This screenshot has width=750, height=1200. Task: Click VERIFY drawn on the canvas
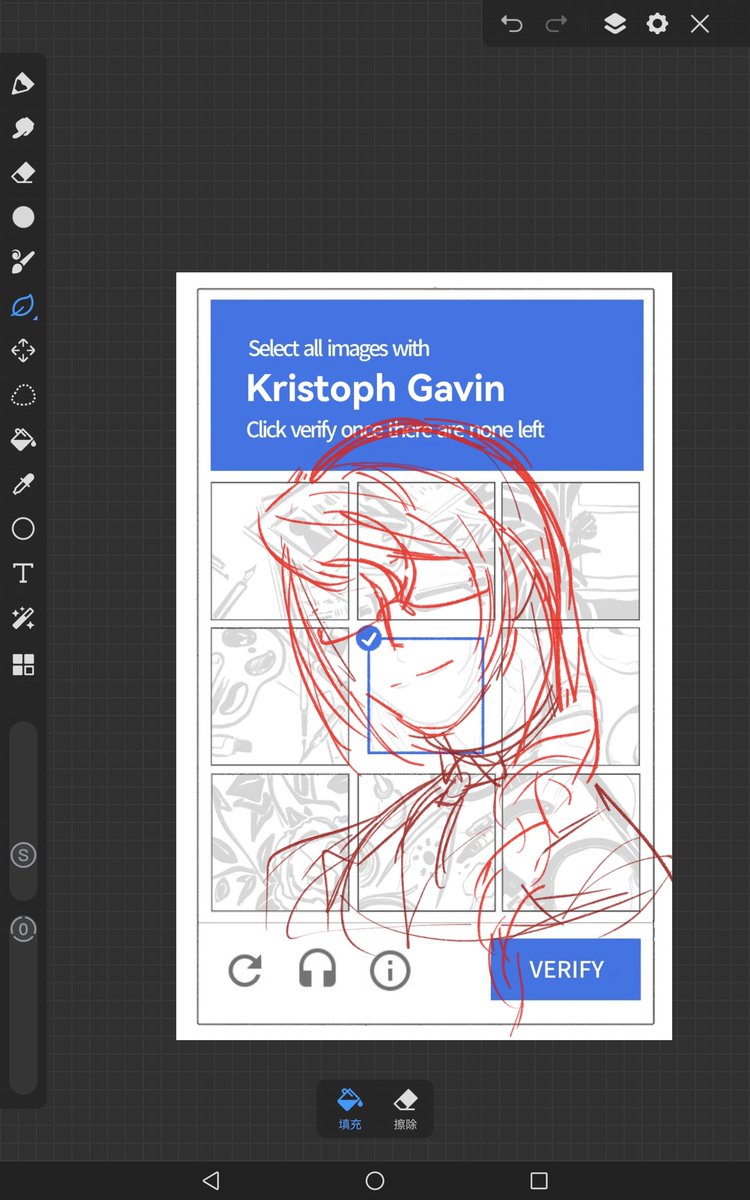[566, 969]
